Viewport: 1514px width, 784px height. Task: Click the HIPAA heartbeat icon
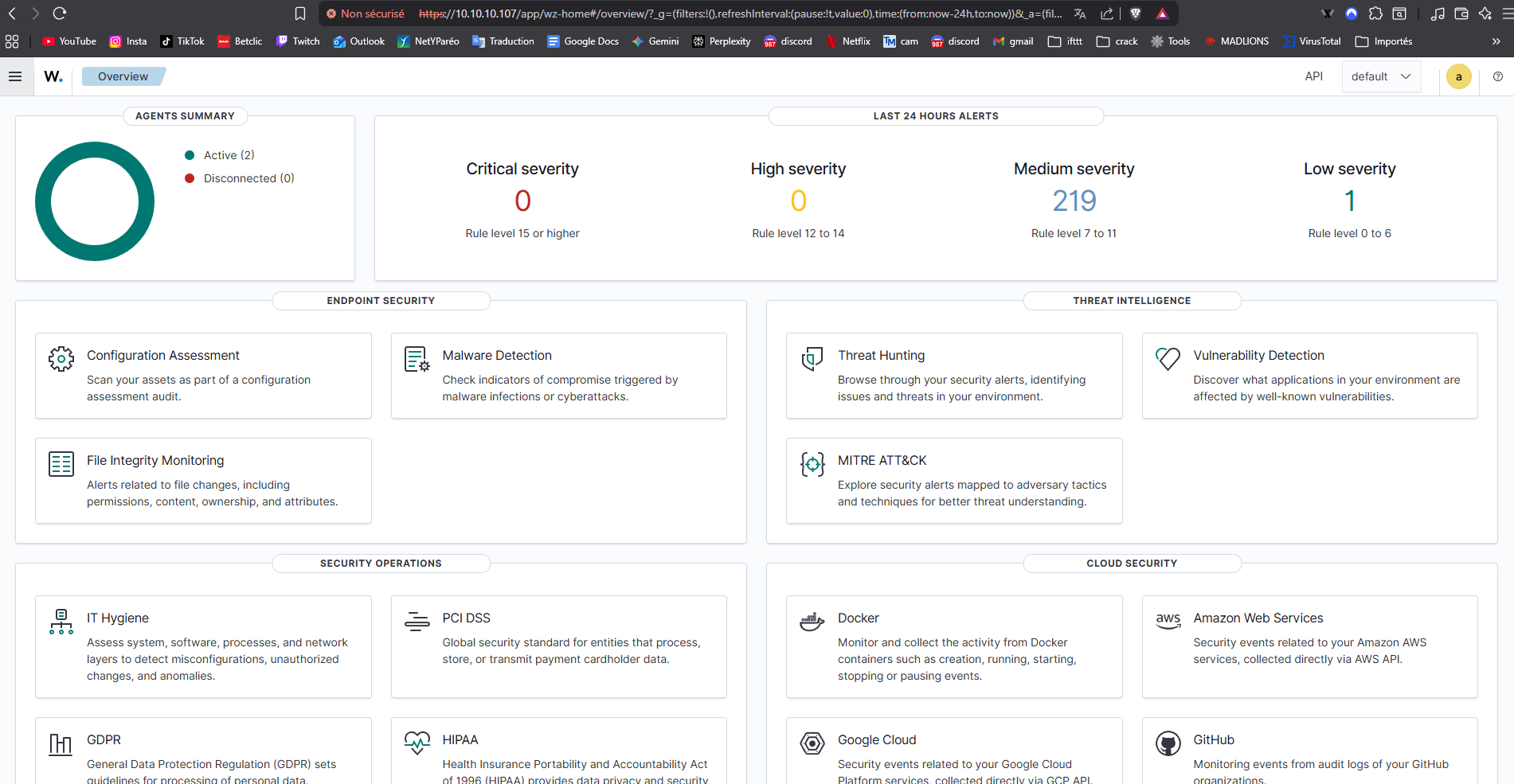point(417,743)
